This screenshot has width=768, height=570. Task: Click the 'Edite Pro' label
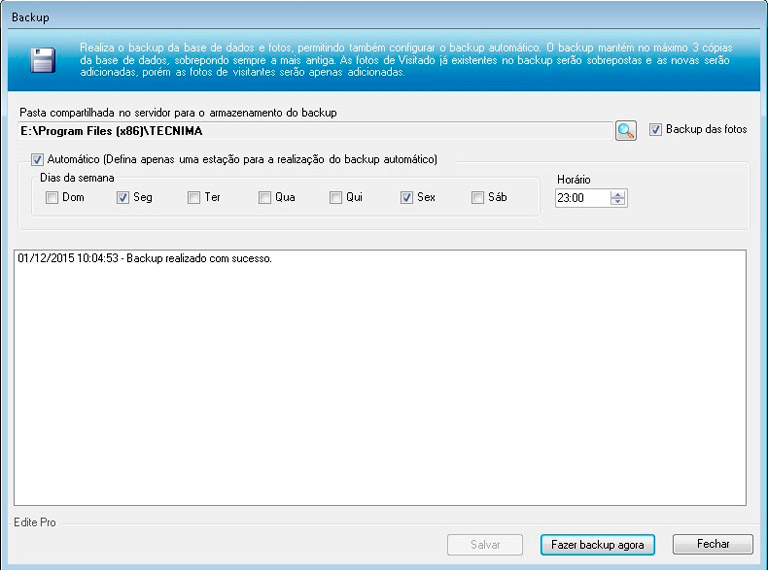tap(35, 522)
